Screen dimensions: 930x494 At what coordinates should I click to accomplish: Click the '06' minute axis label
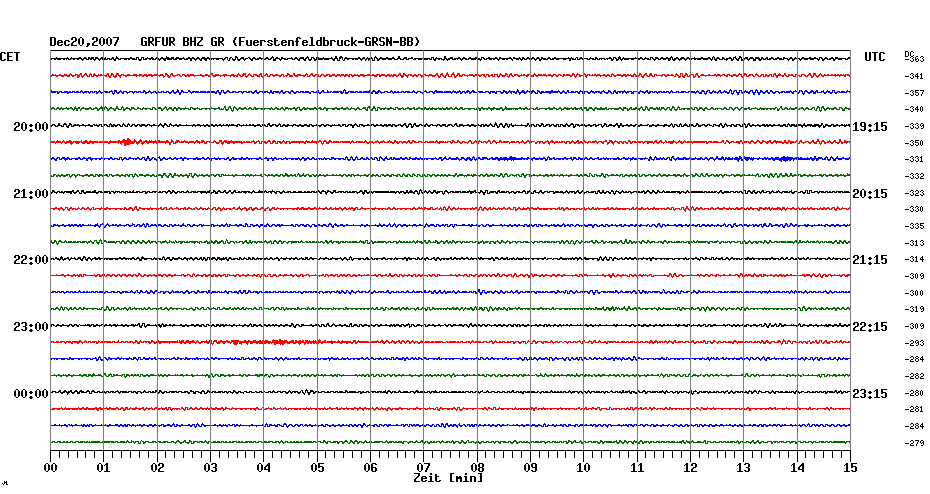pos(370,468)
